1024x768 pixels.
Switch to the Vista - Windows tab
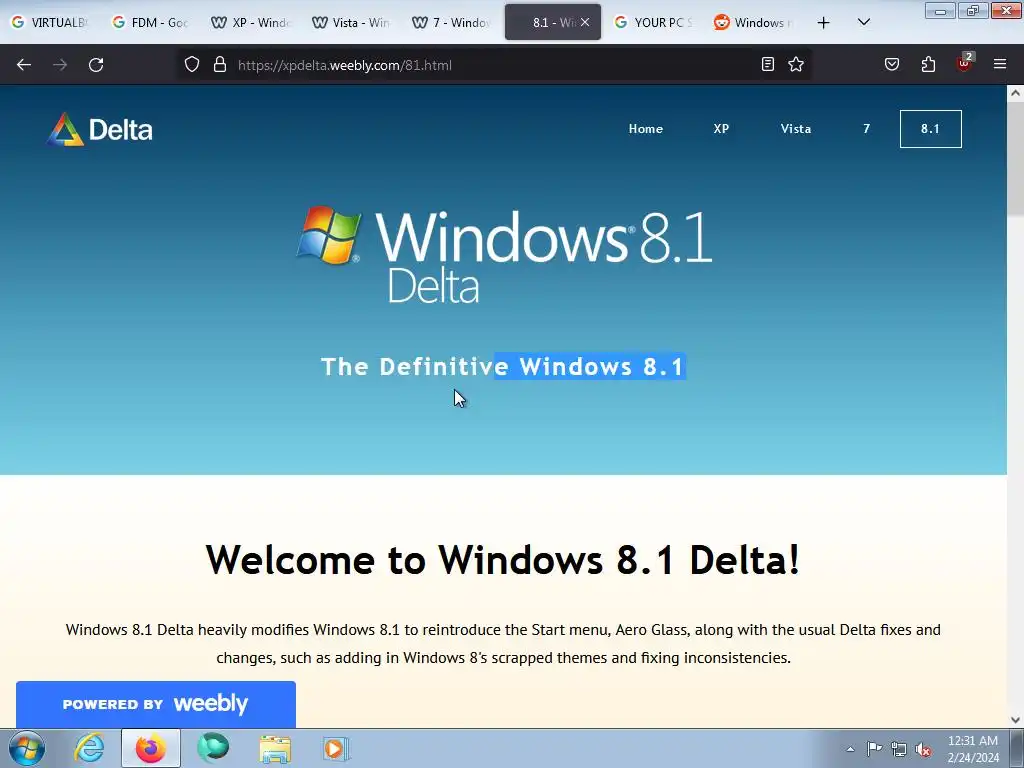[x=349, y=23]
